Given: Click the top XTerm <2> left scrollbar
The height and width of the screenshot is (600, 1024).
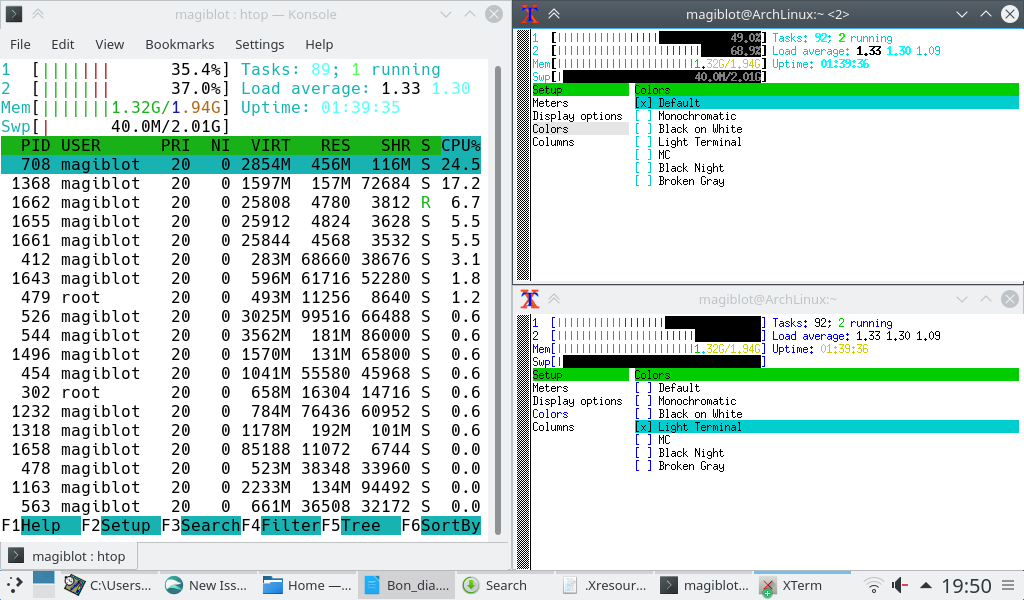Looking at the screenshot, I should point(523,155).
